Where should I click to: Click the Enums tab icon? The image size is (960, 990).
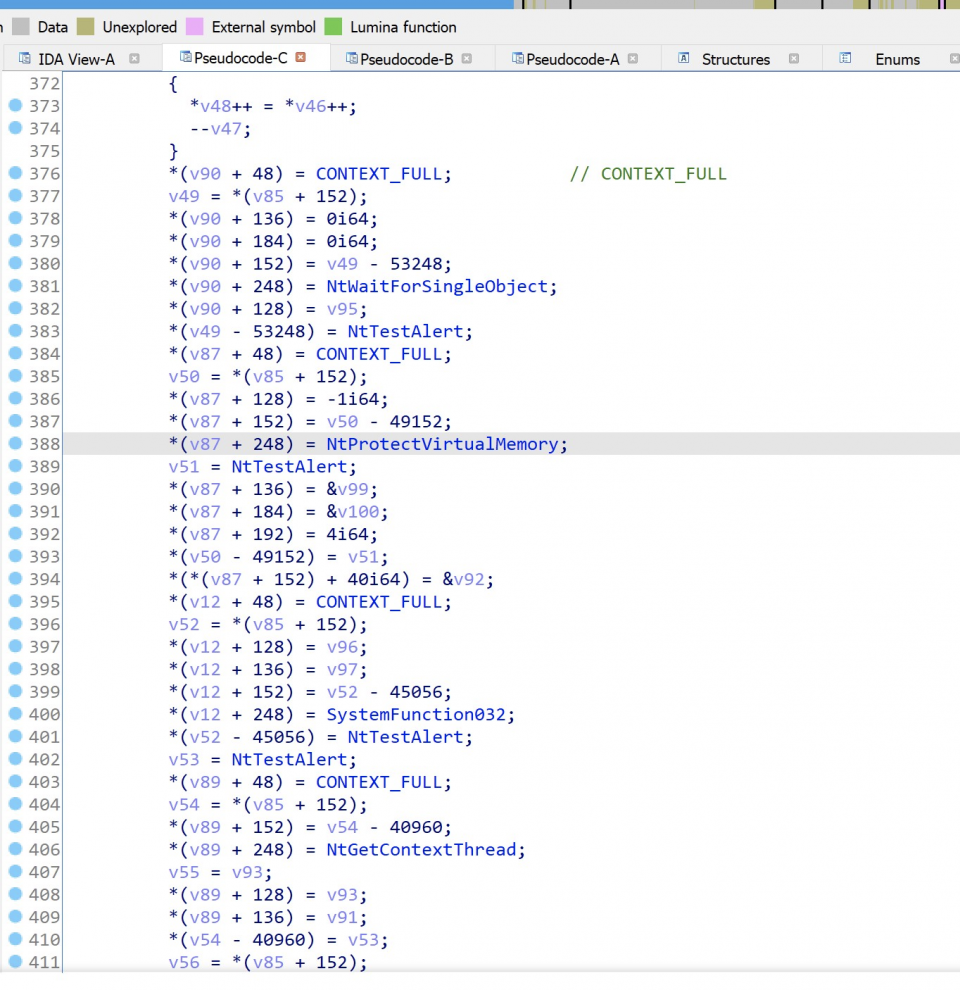(x=845, y=58)
